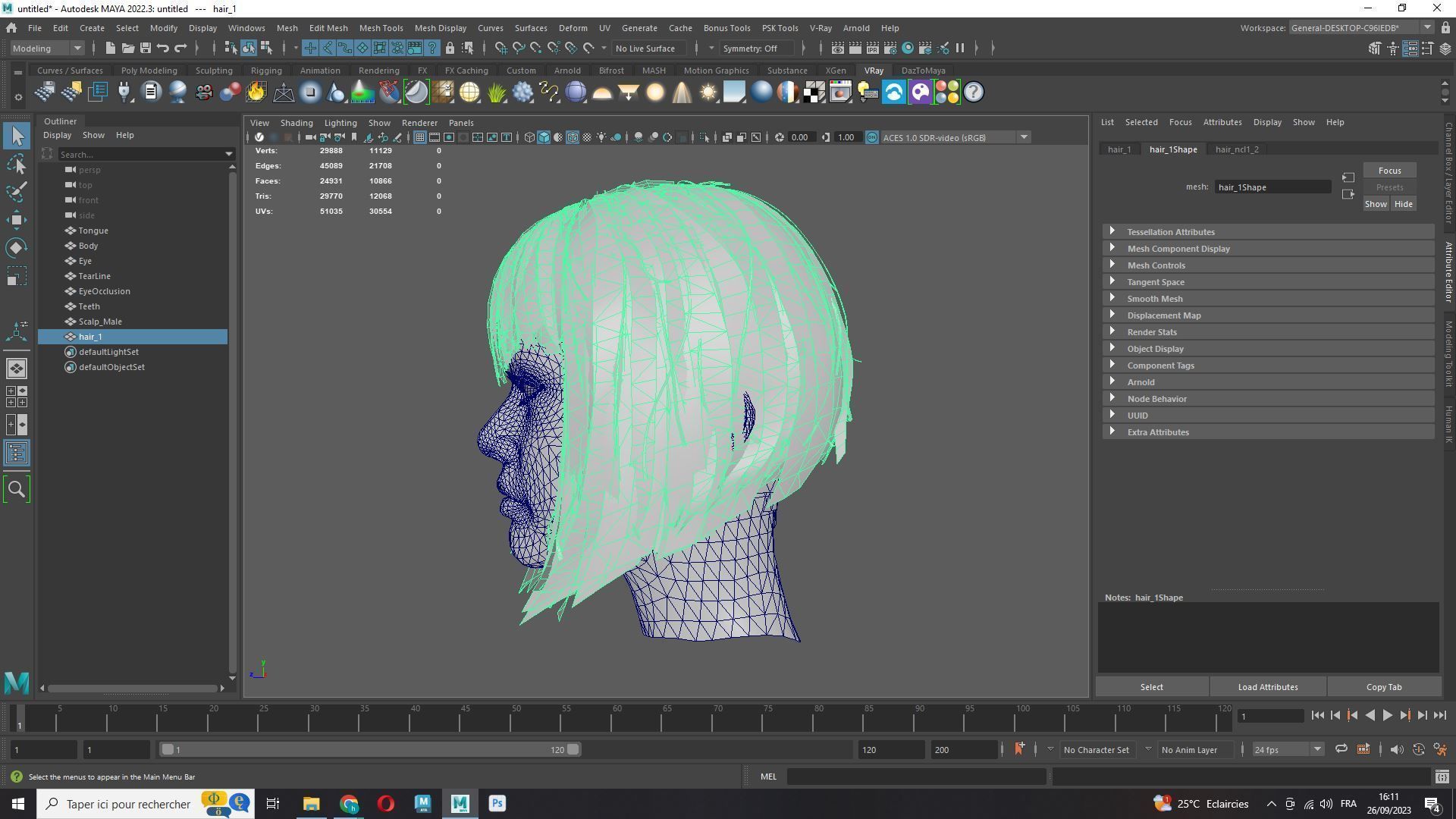Open File Explorer from the taskbar

point(311,804)
